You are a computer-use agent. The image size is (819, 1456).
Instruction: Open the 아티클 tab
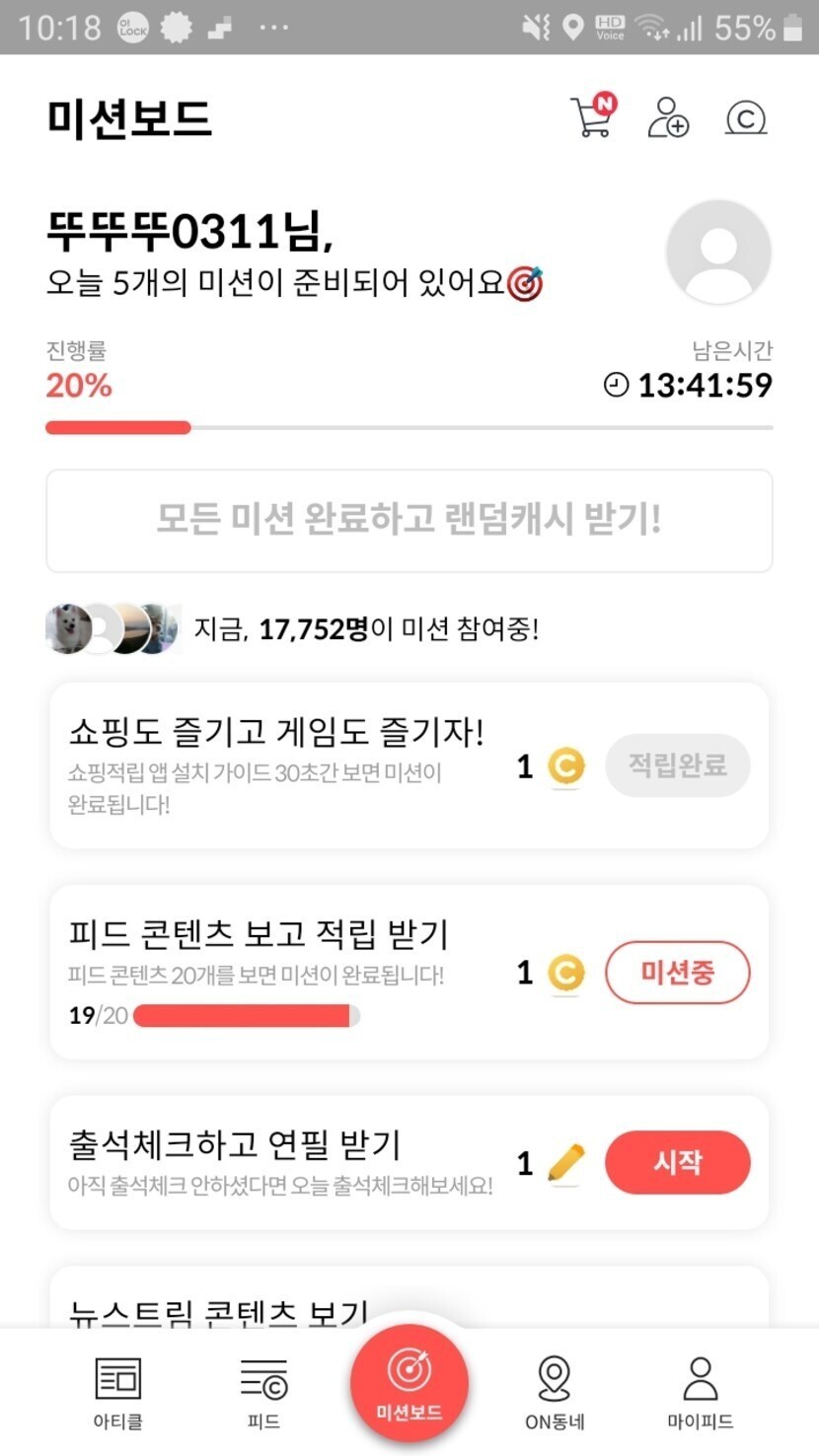click(117, 1391)
